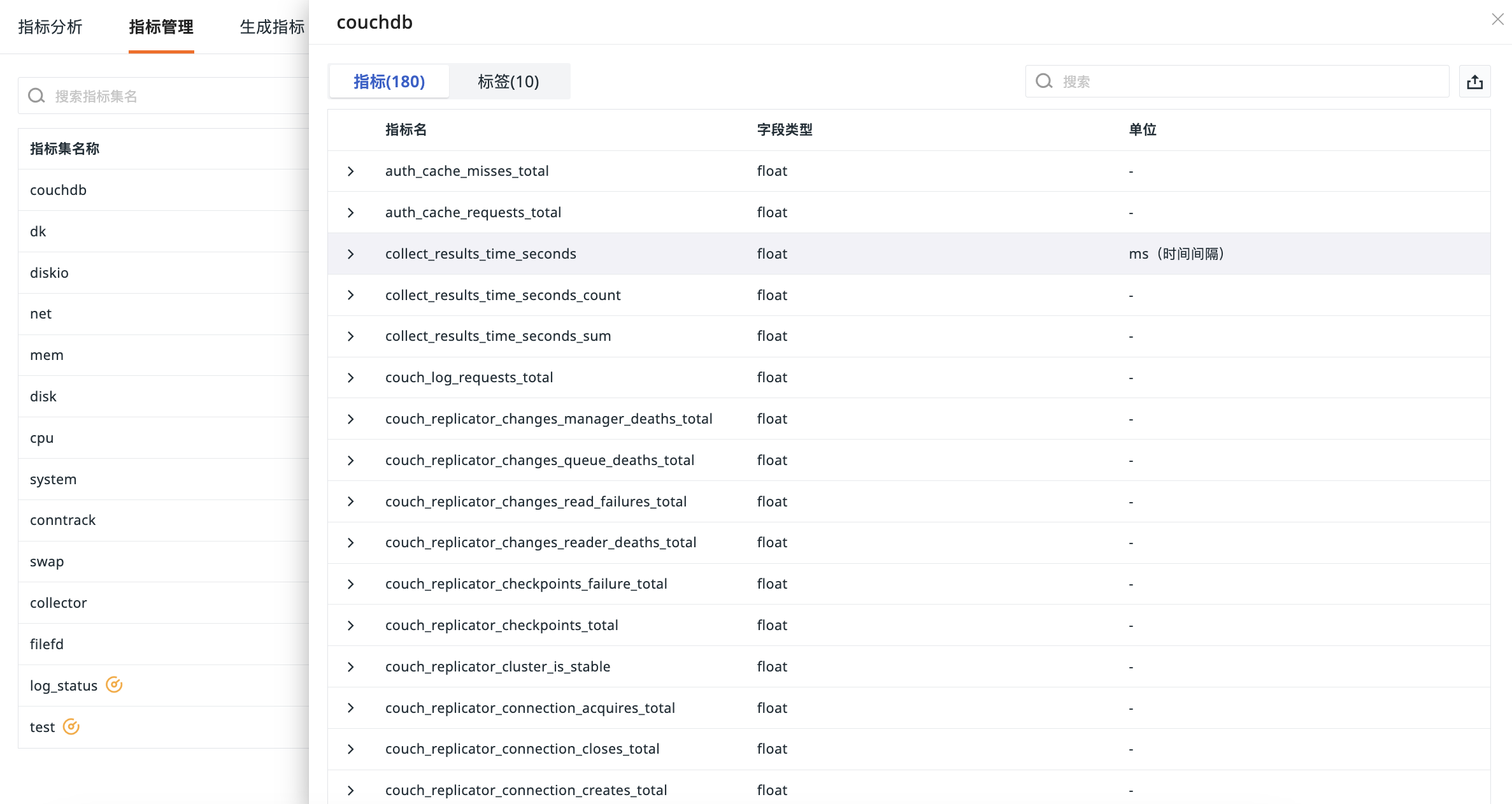
Task: Select the diskio metric set
Action: click(49, 273)
